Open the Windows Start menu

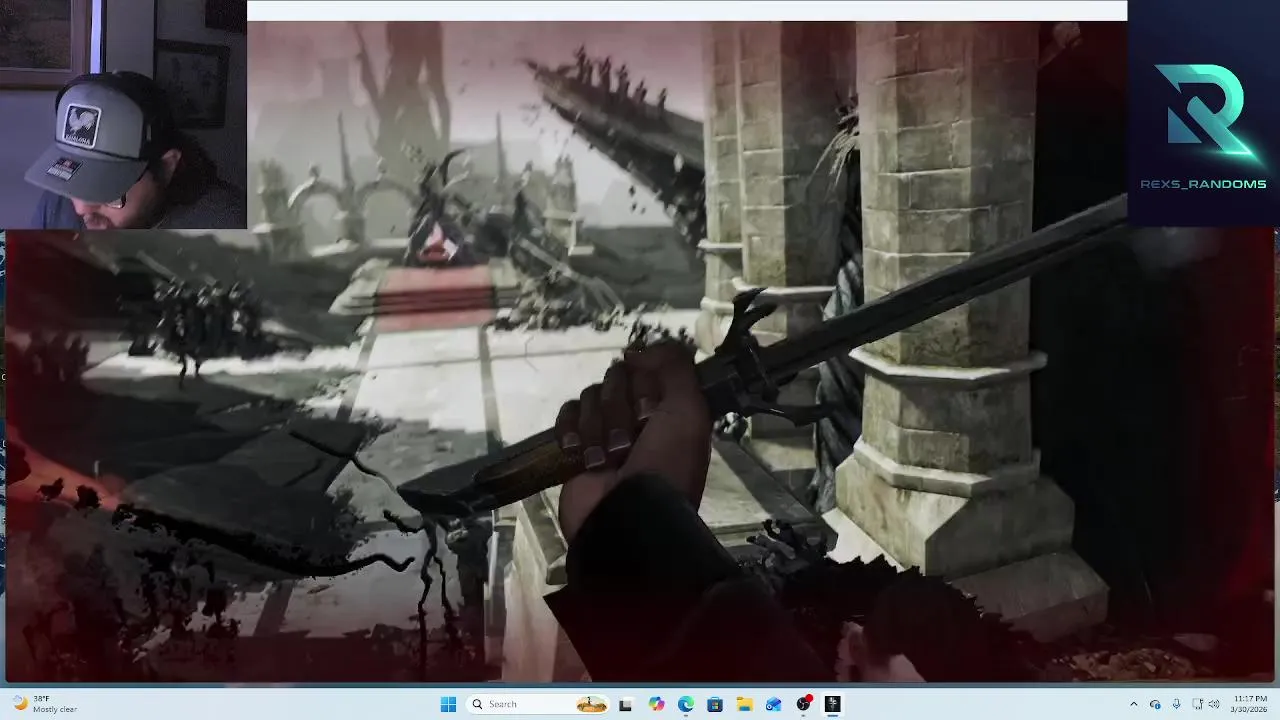coord(448,704)
